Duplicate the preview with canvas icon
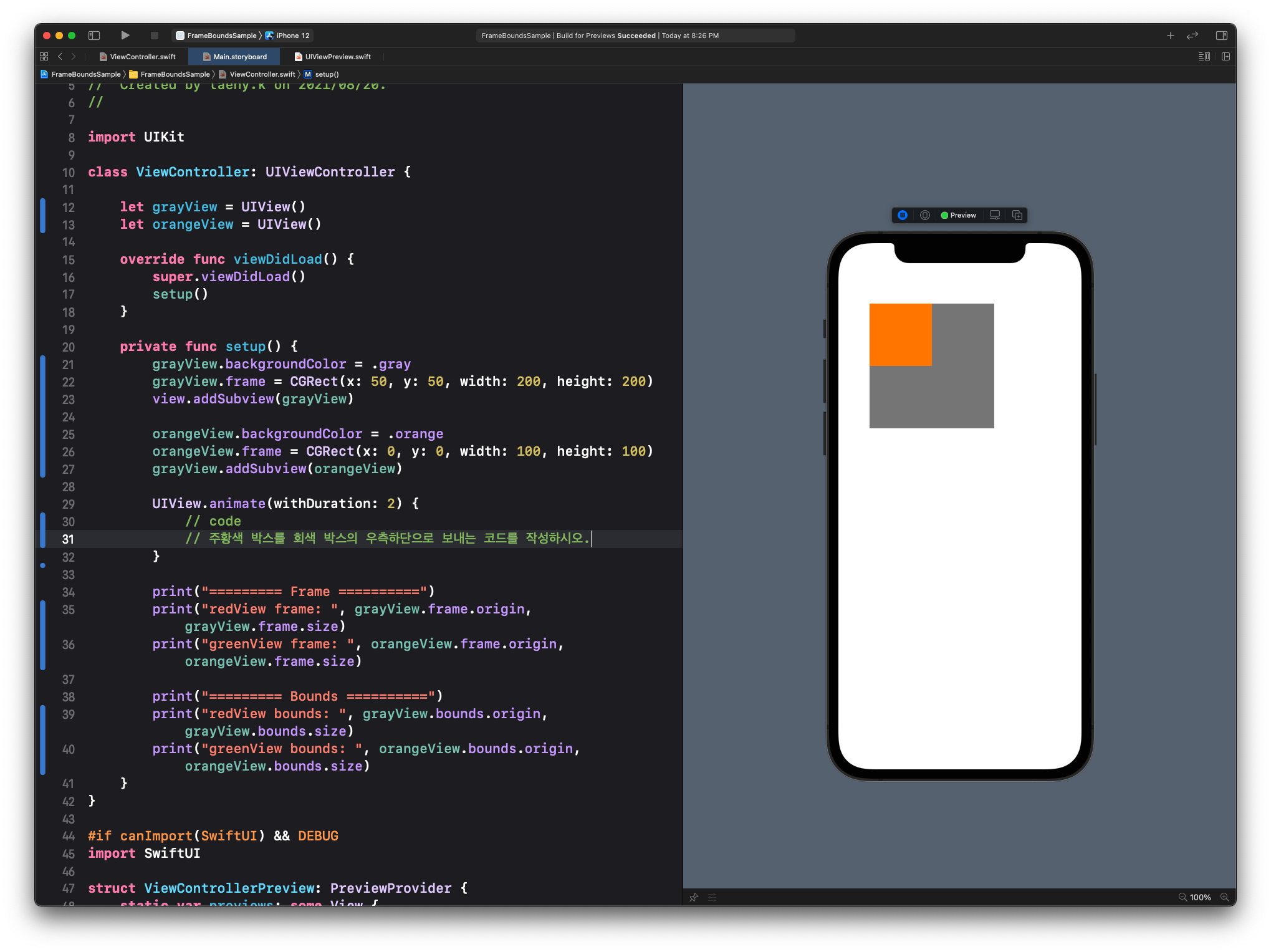This screenshot has width=1271, height=952. click(x=1017, y=215)
